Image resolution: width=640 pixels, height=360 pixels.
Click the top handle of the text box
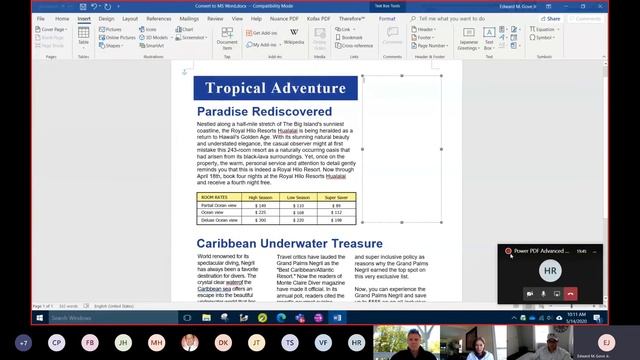pyautogui.click(x=402, y=76)
